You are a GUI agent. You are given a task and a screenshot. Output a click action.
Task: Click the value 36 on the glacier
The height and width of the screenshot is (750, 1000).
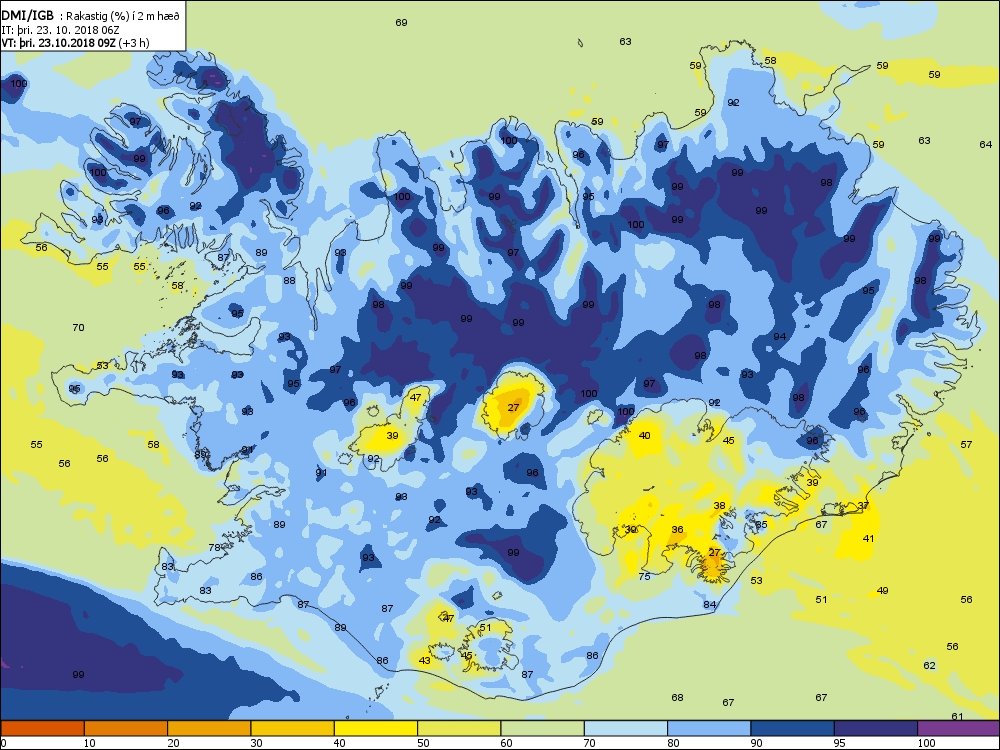coord(677,529)
